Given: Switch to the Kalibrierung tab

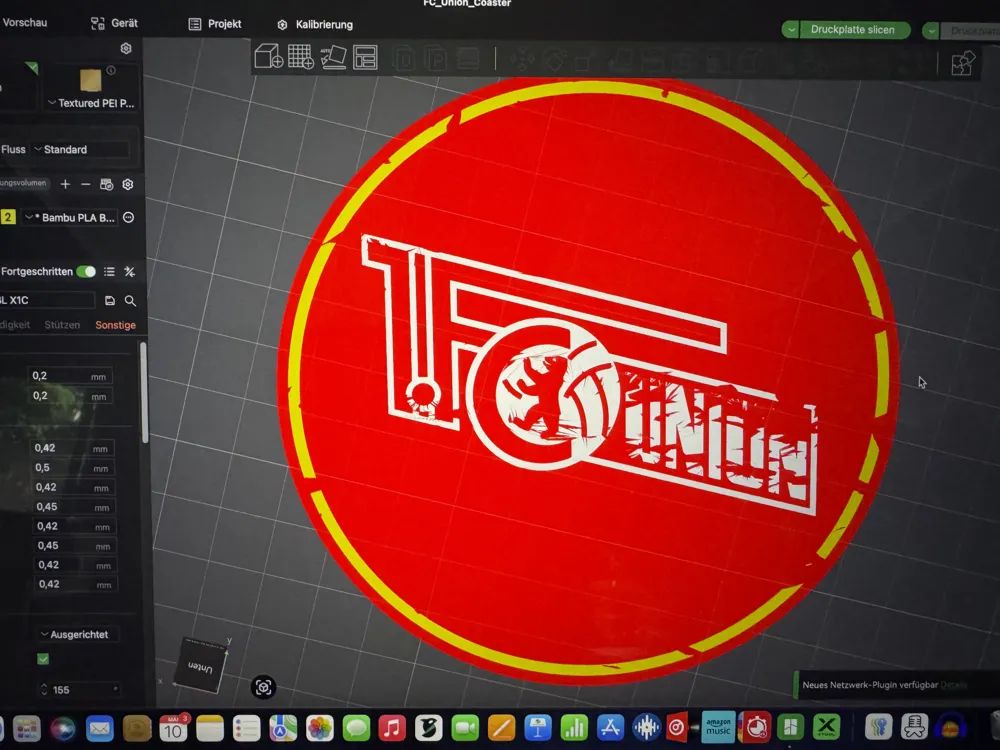Looking at the screenshot, I should point(315,25).
